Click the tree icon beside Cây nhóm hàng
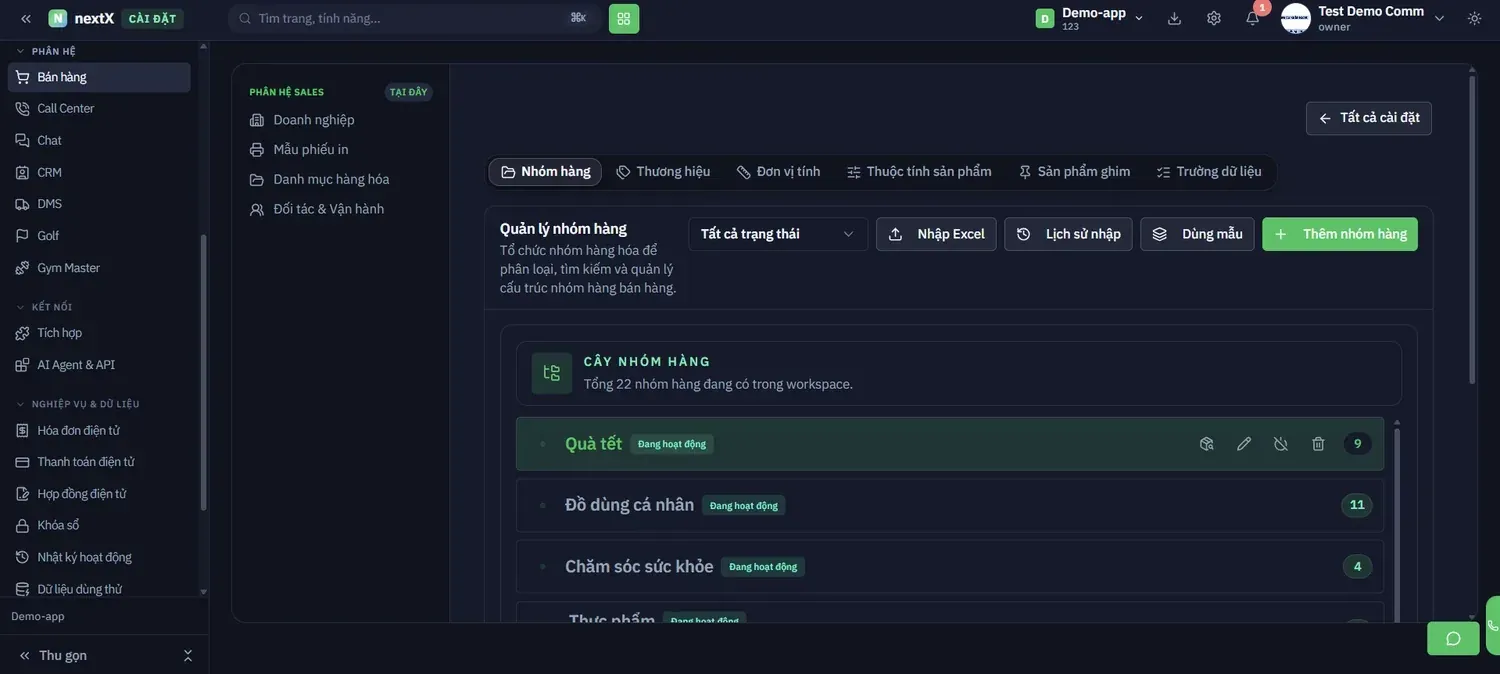This screenshot has width=1500, height=674. click(552, 373)
